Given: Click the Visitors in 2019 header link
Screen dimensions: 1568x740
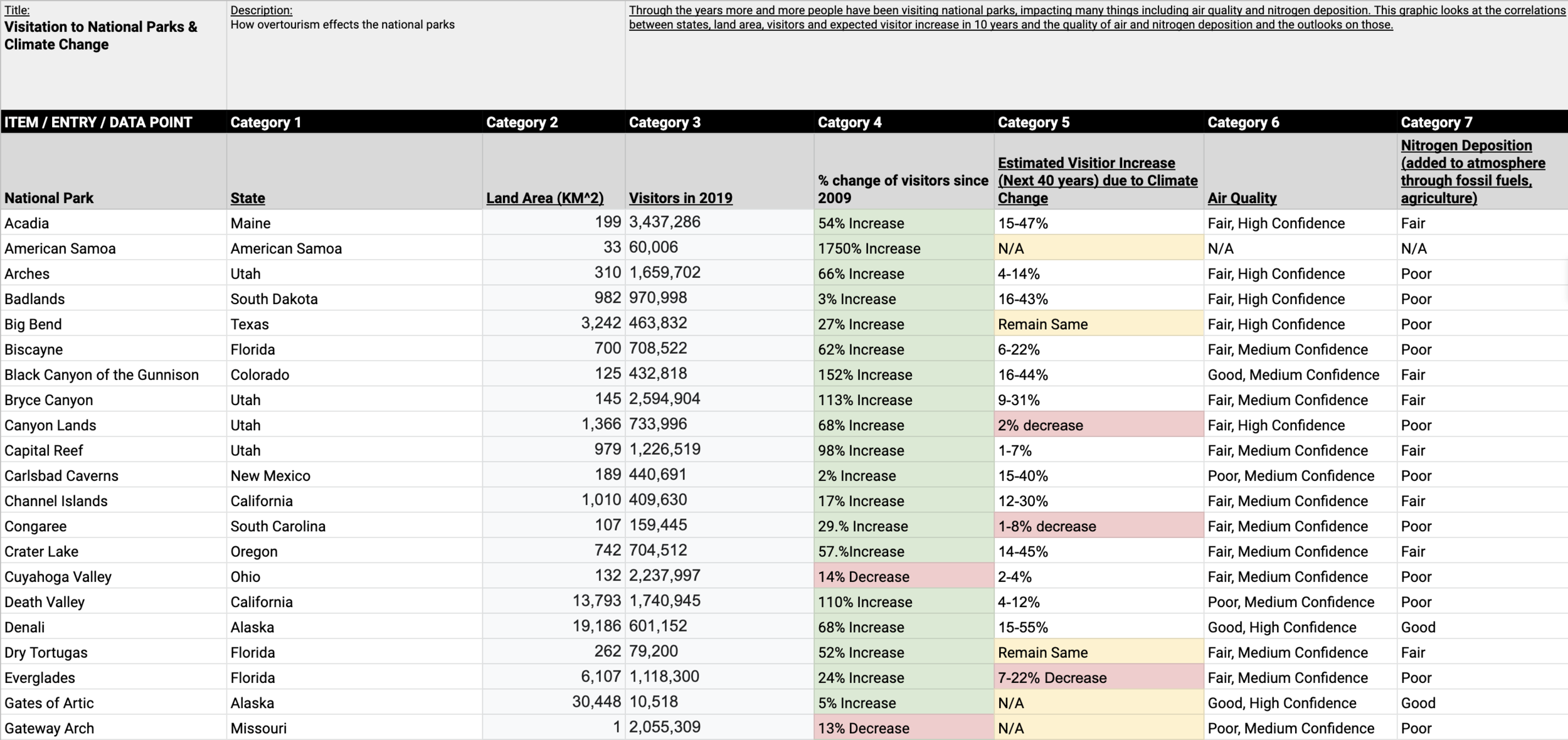Looking at the screenshot, I should click(681, 198).
